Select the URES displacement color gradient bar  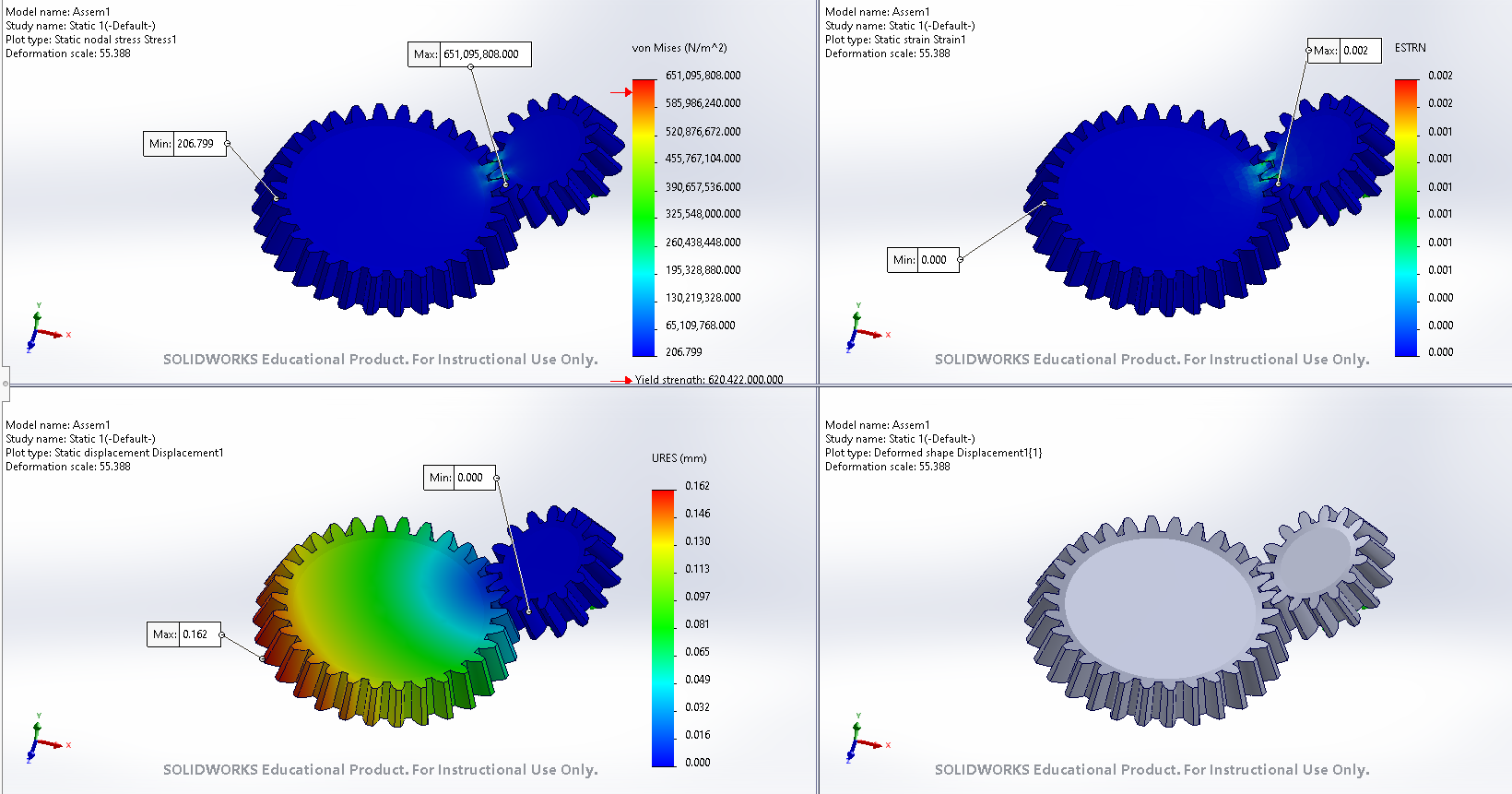[663, 628]
